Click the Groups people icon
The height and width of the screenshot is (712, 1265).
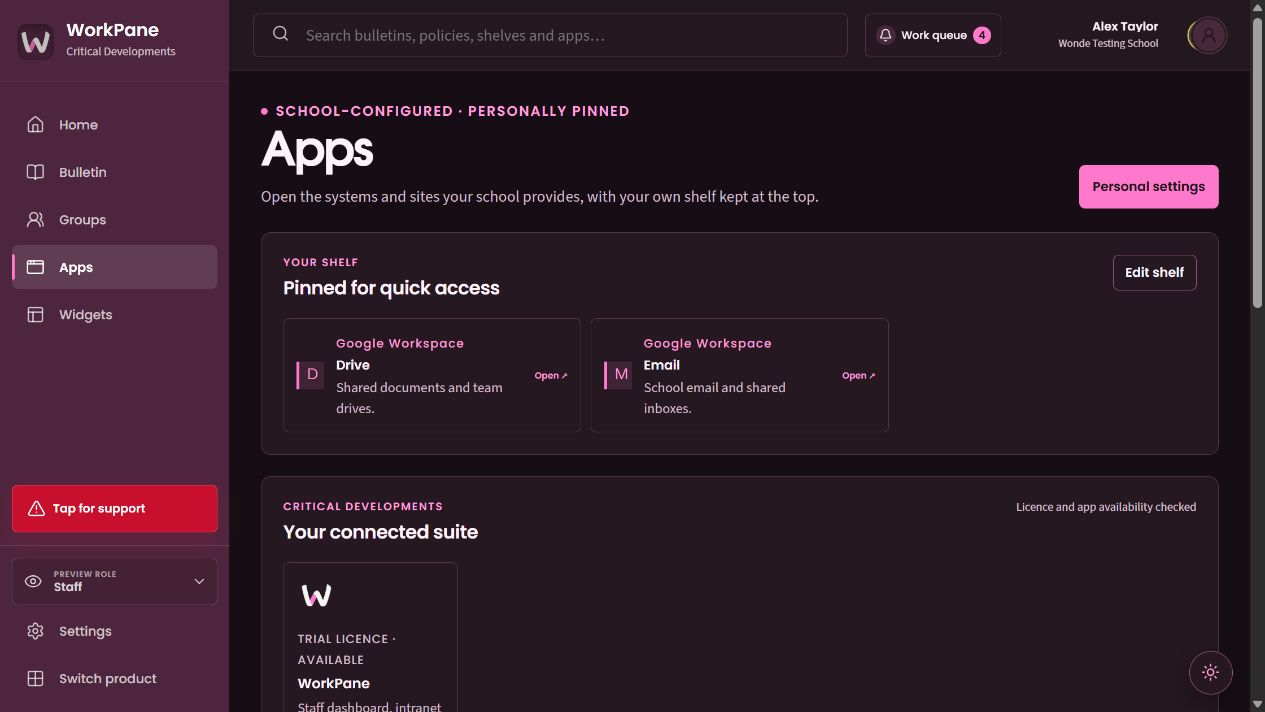coord(35,220)
